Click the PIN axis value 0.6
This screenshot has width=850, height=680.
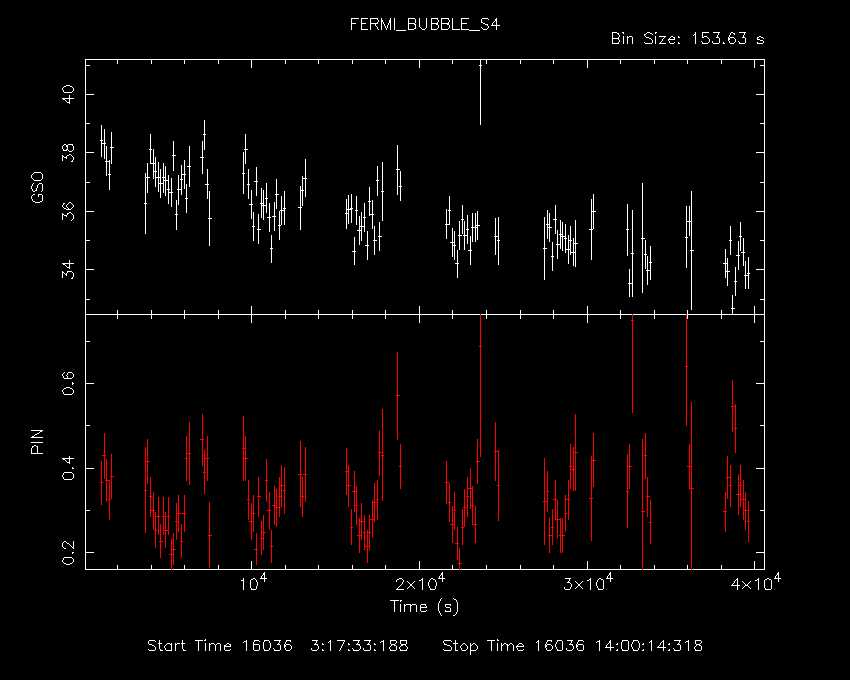click(69, 383)
